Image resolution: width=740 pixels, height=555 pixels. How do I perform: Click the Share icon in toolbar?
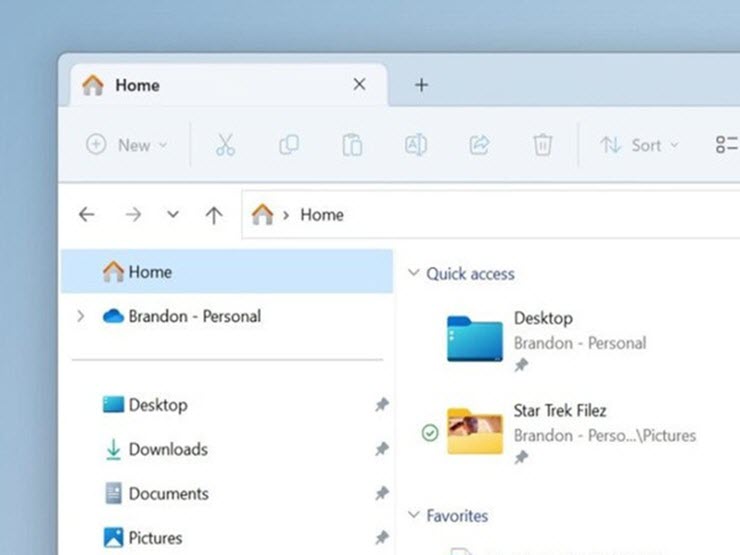pyautogui.click(x=479, y=145)
